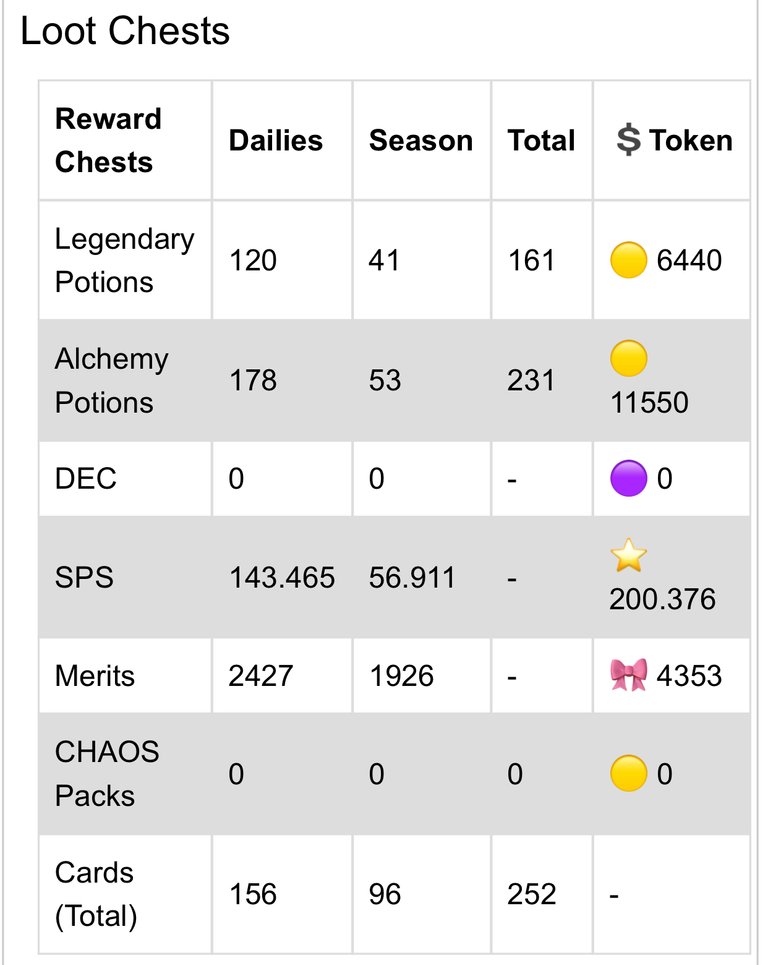Click the gold coin above 11550
This screenshot has width=768, height=965.
(x=628, y=358)
